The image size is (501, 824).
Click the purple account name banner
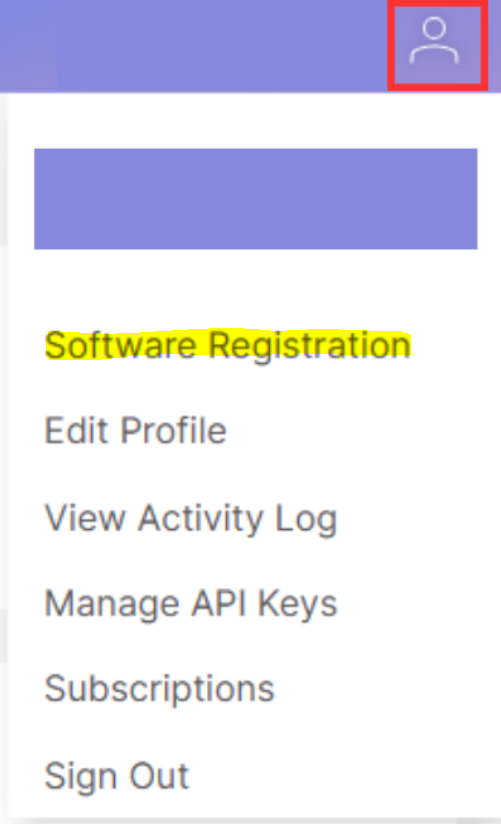click(x=255, y=199)
